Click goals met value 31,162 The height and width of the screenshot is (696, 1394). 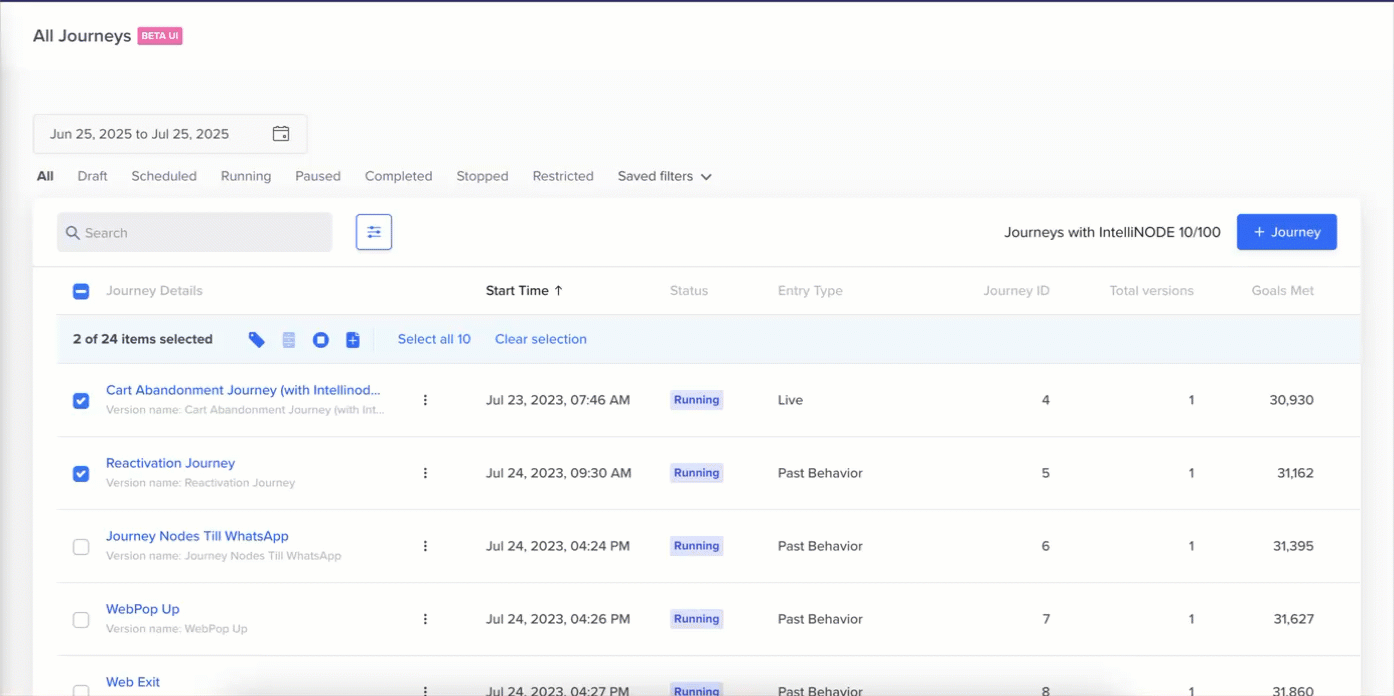coord(1295,473)
